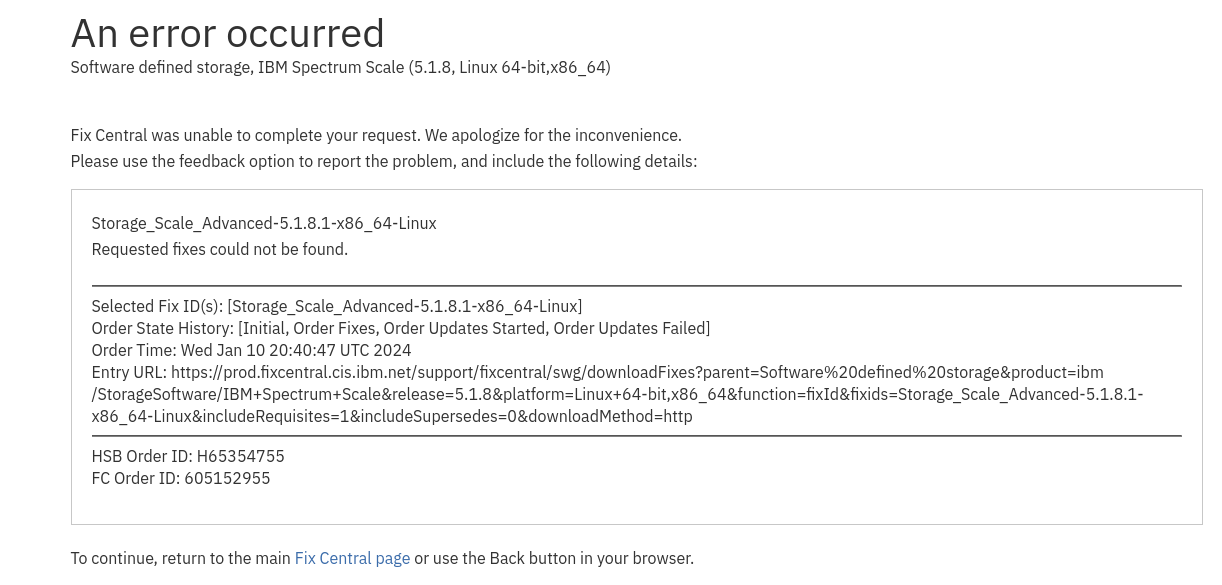The width and height of the screenshot is (1222, 585).
Task: Click the Entry URL beginning with https://prod.fixcentral
Action: coord(598,372)
